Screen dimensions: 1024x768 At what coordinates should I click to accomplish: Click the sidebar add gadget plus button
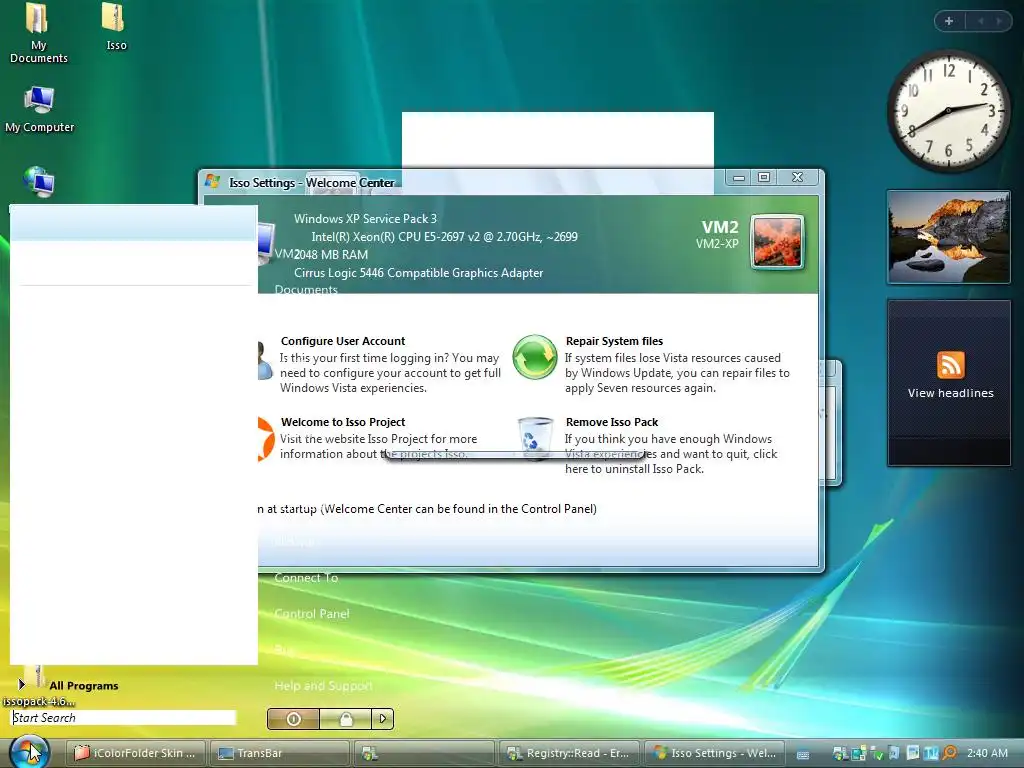(949, 21)
